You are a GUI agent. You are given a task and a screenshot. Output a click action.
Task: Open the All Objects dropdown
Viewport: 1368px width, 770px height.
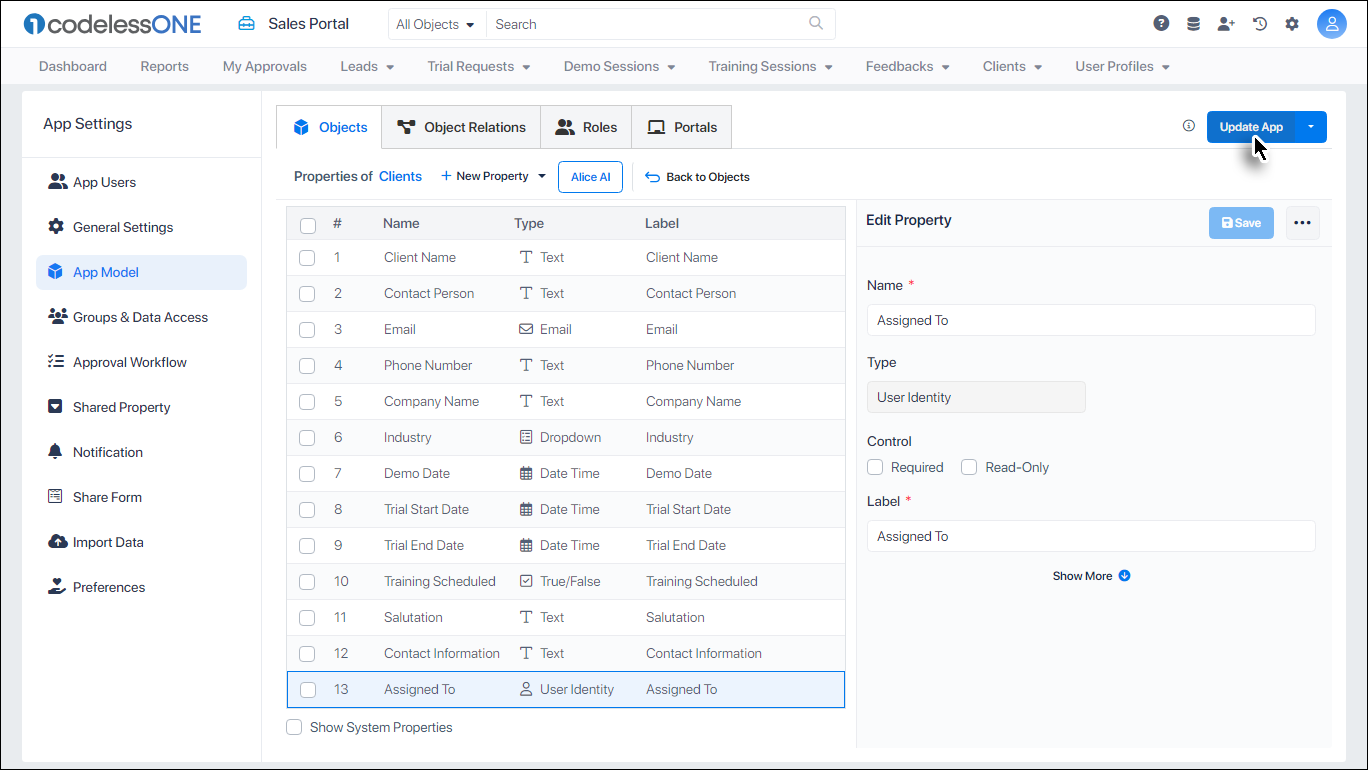[436, 23]
